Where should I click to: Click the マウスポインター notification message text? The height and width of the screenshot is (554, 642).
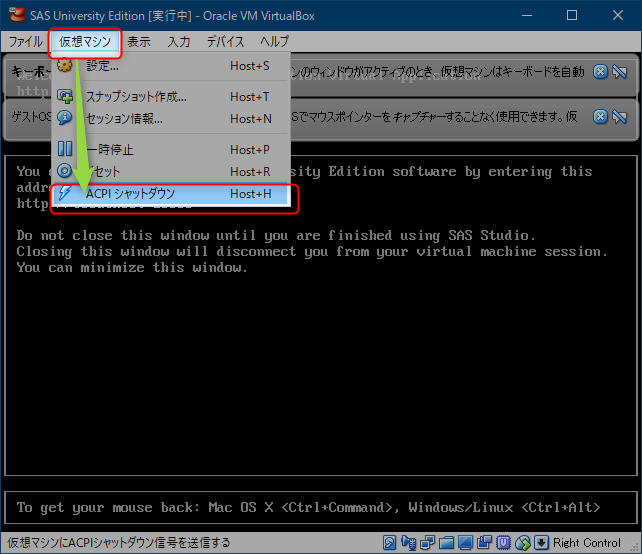(434, 117)
